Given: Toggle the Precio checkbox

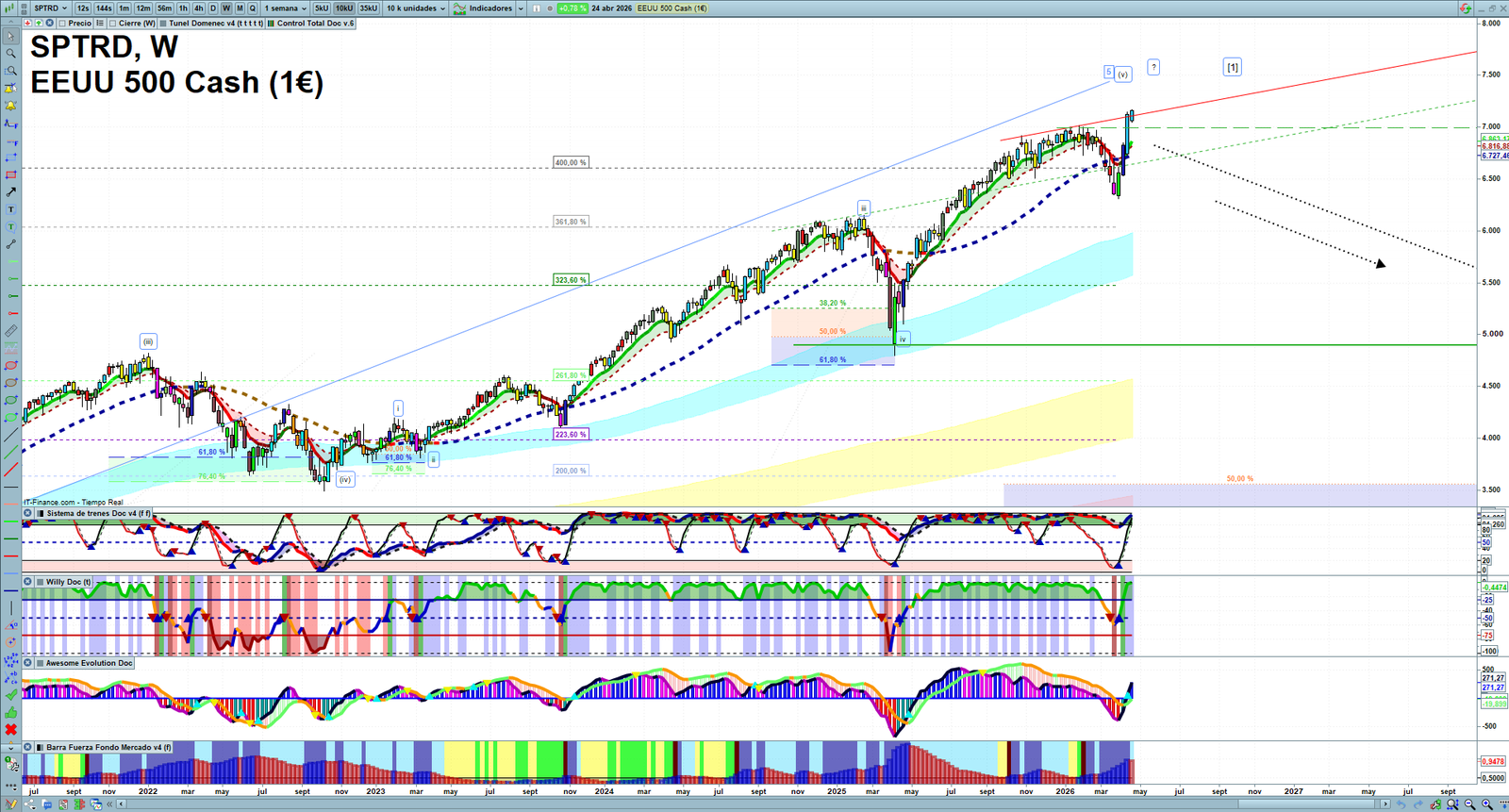Looking at the screenshot, I should tap(62, 24).
